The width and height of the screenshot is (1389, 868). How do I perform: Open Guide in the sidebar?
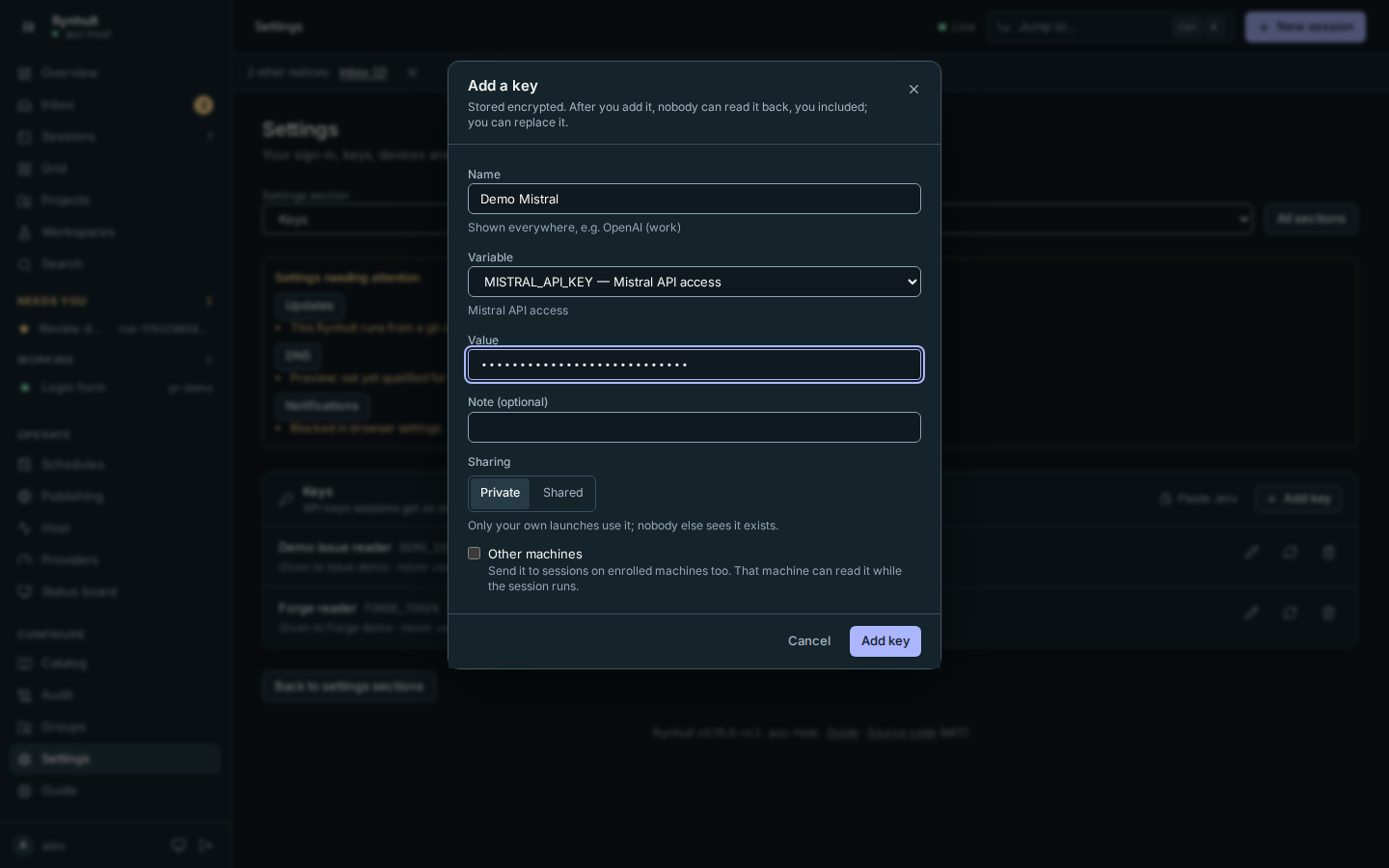click(116, 791)
